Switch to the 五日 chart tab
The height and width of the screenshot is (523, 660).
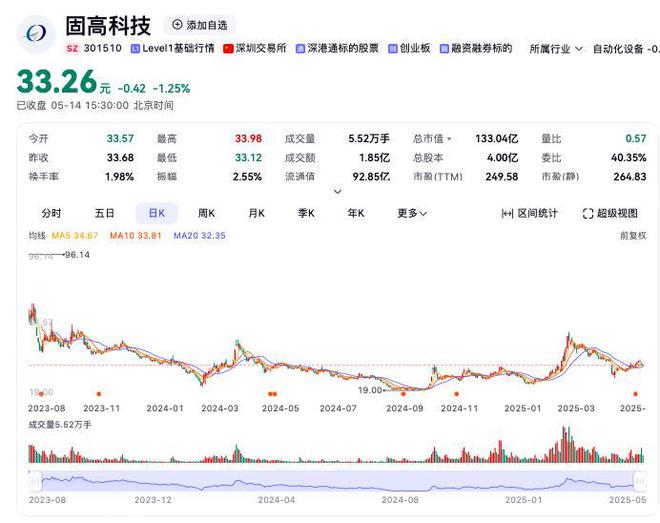[104, 214]
